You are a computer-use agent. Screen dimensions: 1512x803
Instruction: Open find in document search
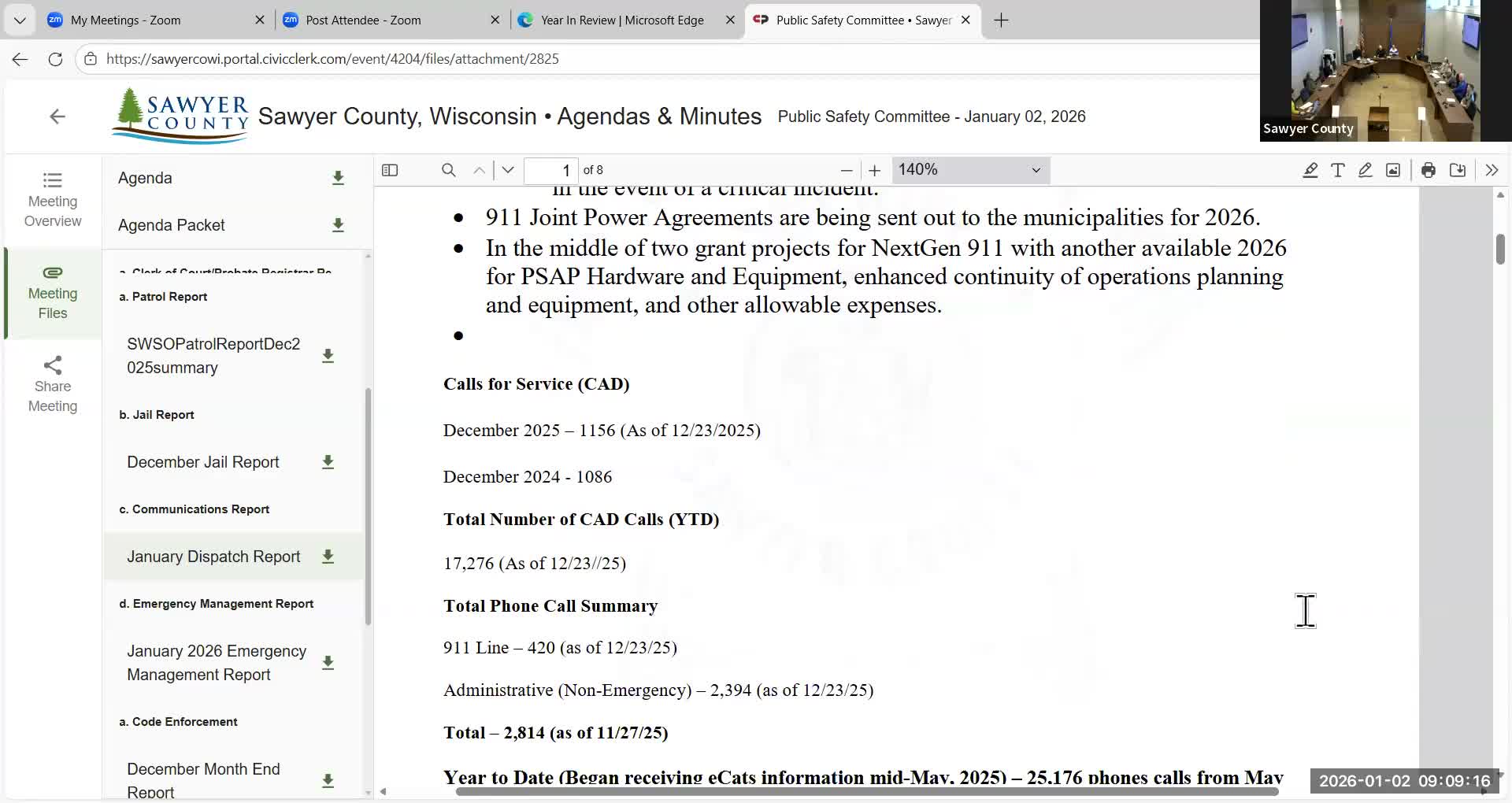coord(449,170)
